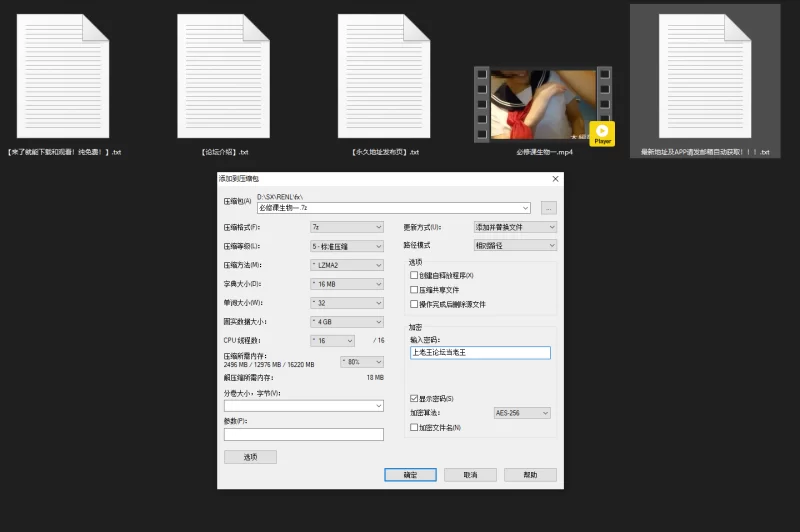Toggle the 显示密码 checkbox

click(x=414, y=399)
